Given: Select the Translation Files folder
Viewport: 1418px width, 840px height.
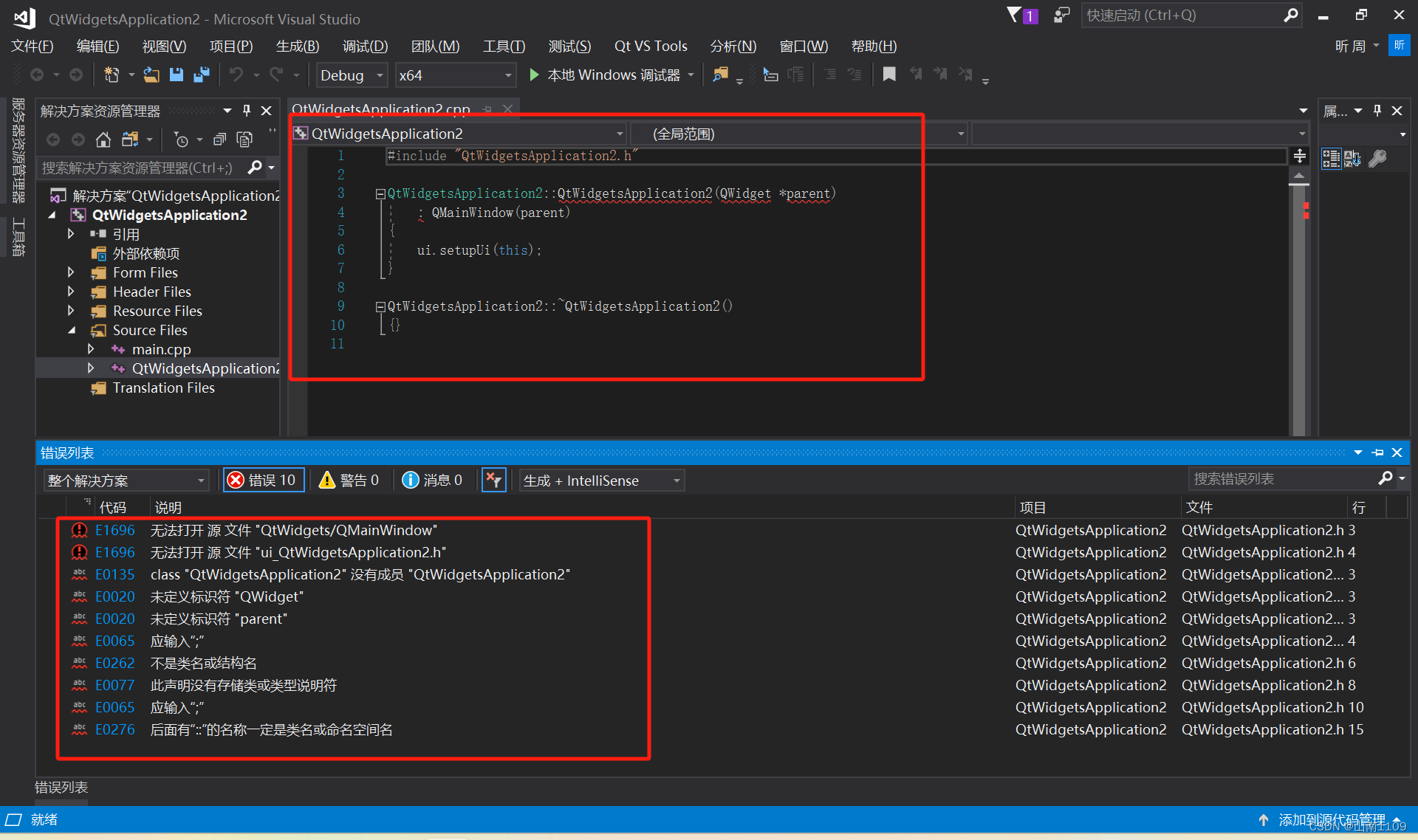Looking at the screenshot, I should [163, 388].
